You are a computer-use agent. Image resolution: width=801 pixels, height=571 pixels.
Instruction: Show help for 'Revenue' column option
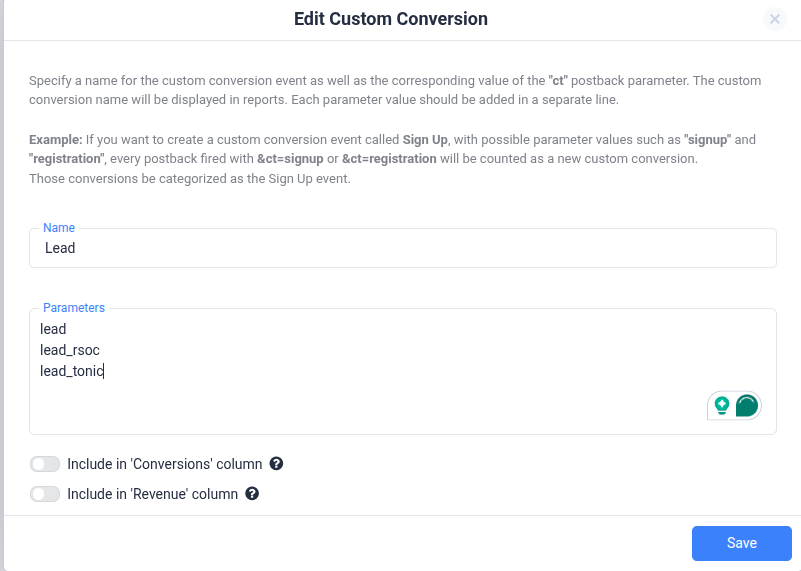[x=252, y=494]
